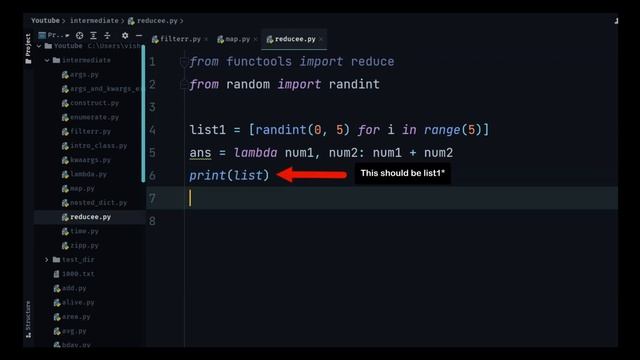Click the Project panel vertical scrollbar

(143, 113)
